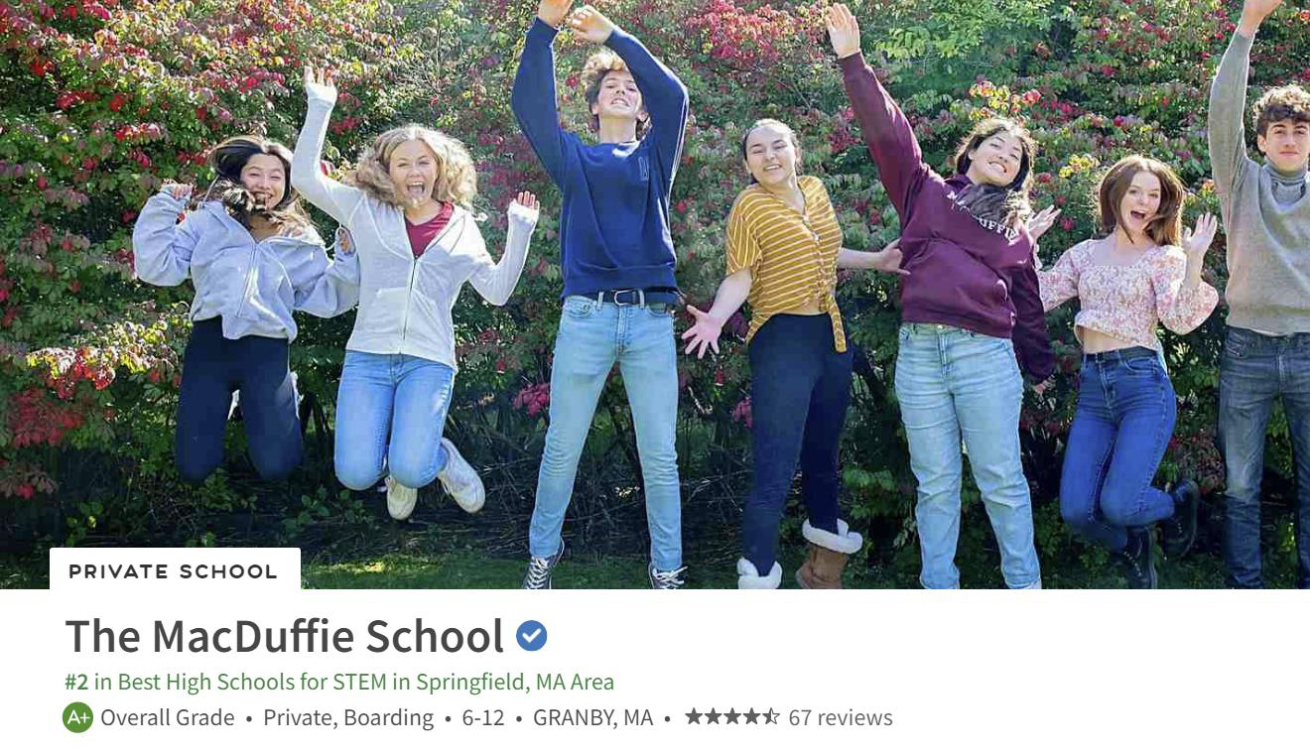This screenshot has width=1310, height=755.
Task: Click The MacDuffie School heading
Action: (x=284, y=636)
